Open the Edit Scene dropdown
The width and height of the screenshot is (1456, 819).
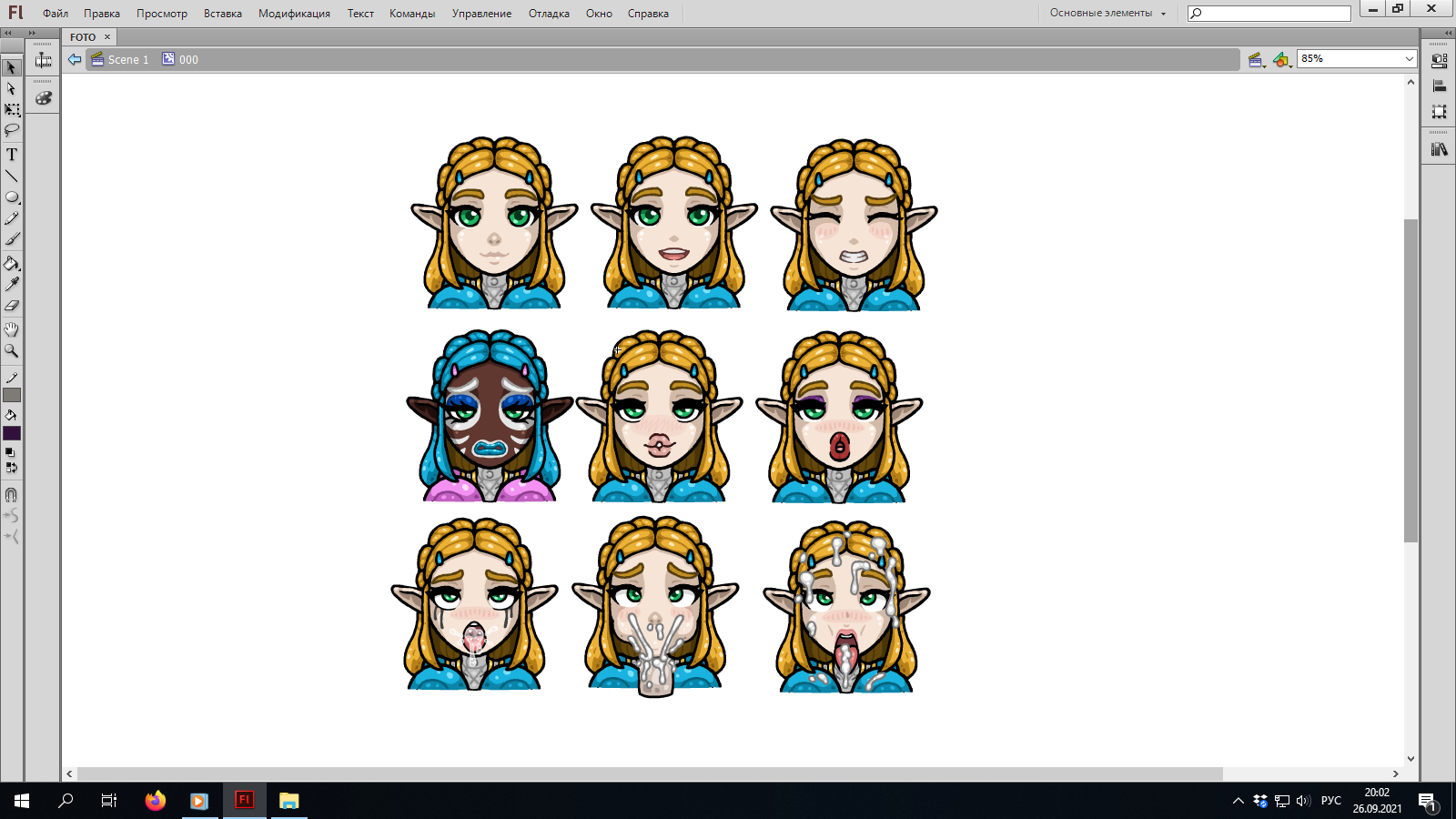coord(1257,60)
